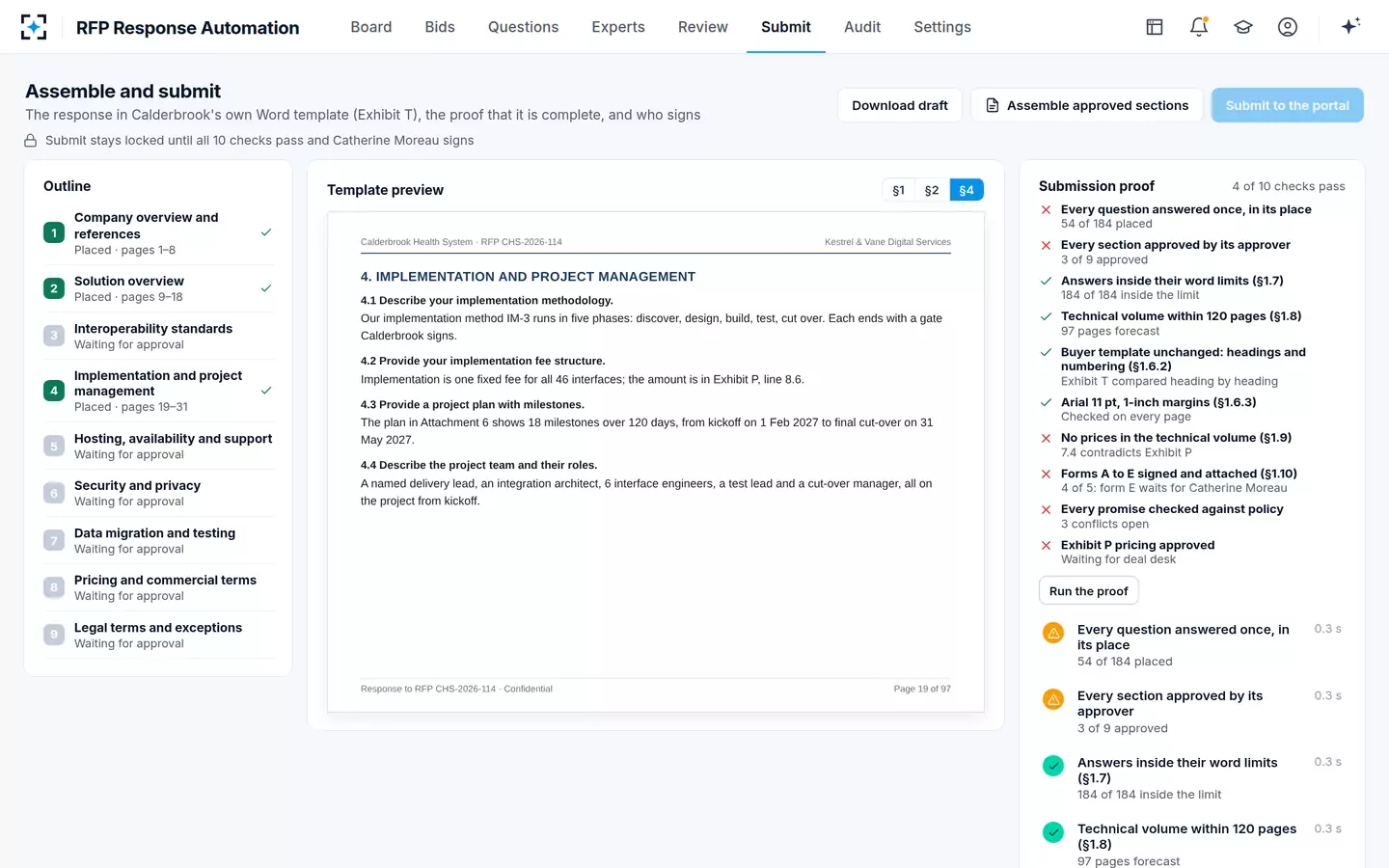Open the Board tab
The width and height of the screenshot is (1389, 868).
[x=371, y=27]
